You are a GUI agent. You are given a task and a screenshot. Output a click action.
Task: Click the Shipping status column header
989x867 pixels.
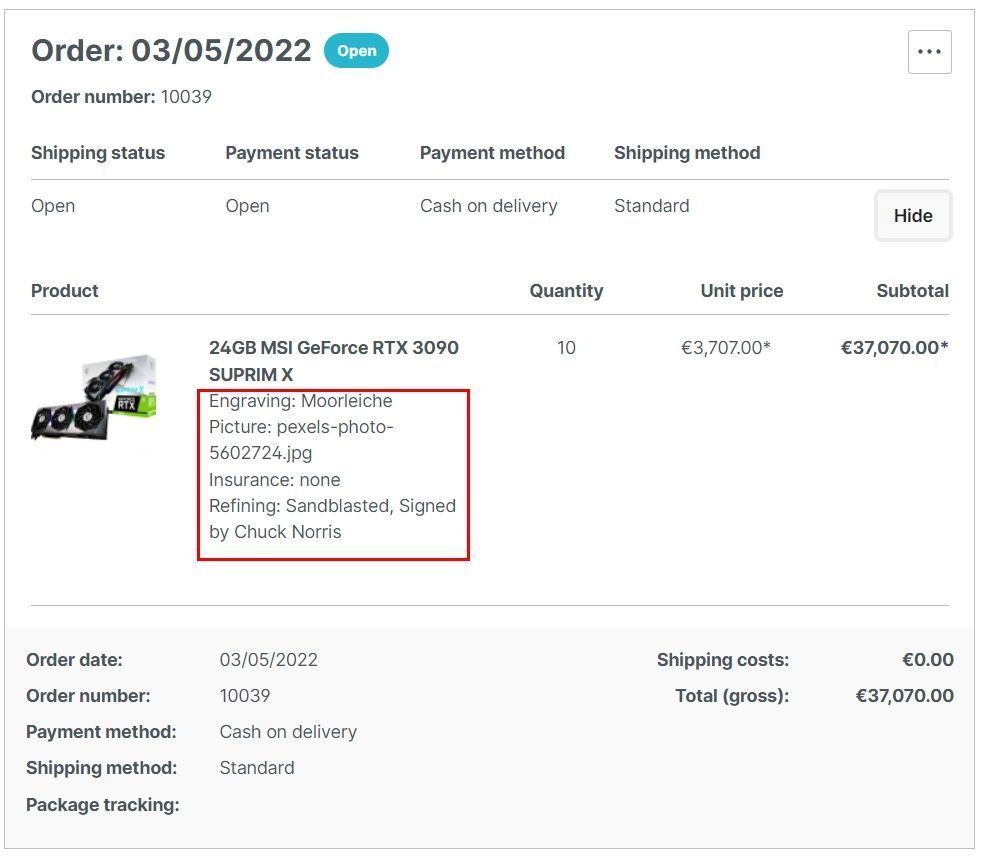pos(98,153)
